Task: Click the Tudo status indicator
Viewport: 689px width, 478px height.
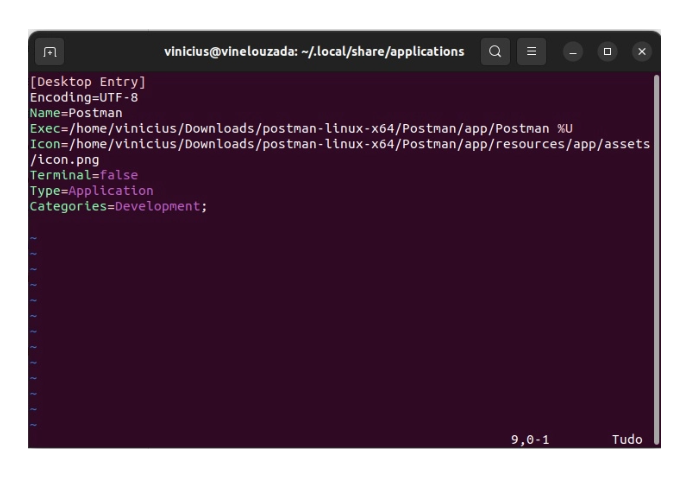Action: [627, 439]
